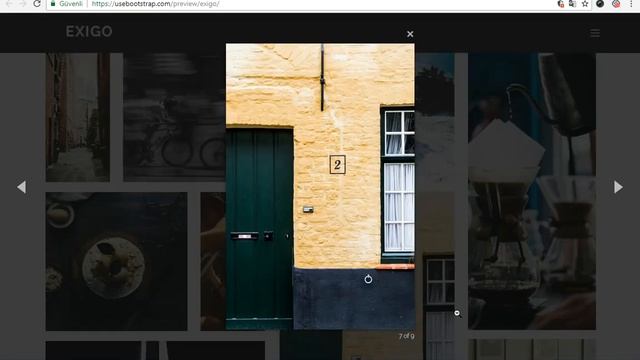Select the coffee chemex thumbnail
640x360 pixels.
click(x=532, y=191)
